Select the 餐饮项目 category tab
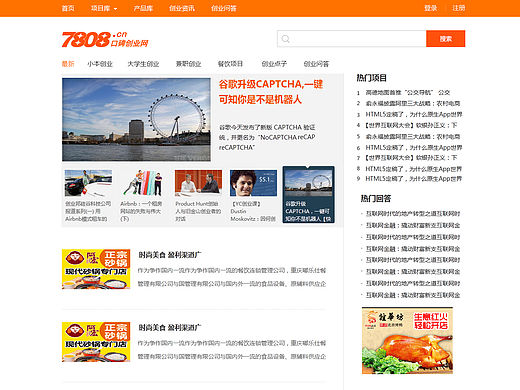 [x=230, y=64]
